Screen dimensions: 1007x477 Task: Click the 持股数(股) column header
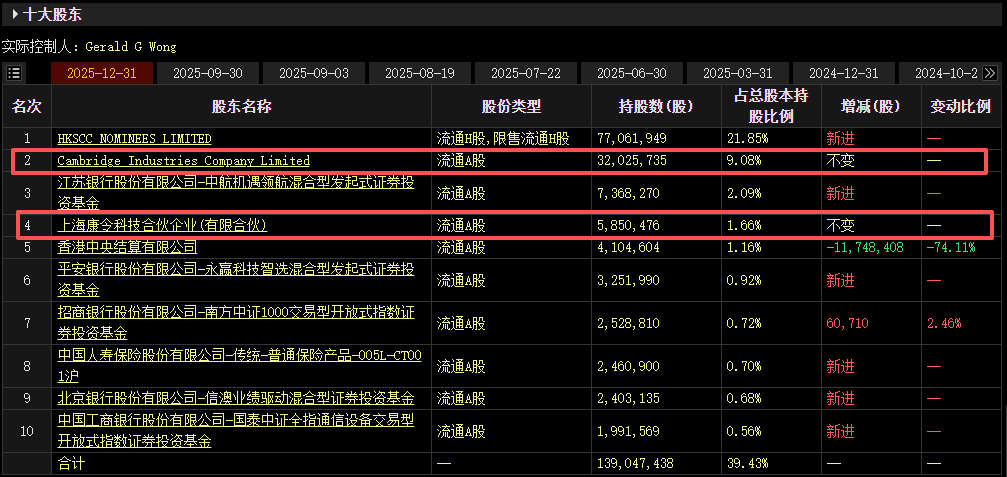pos(656,106)
